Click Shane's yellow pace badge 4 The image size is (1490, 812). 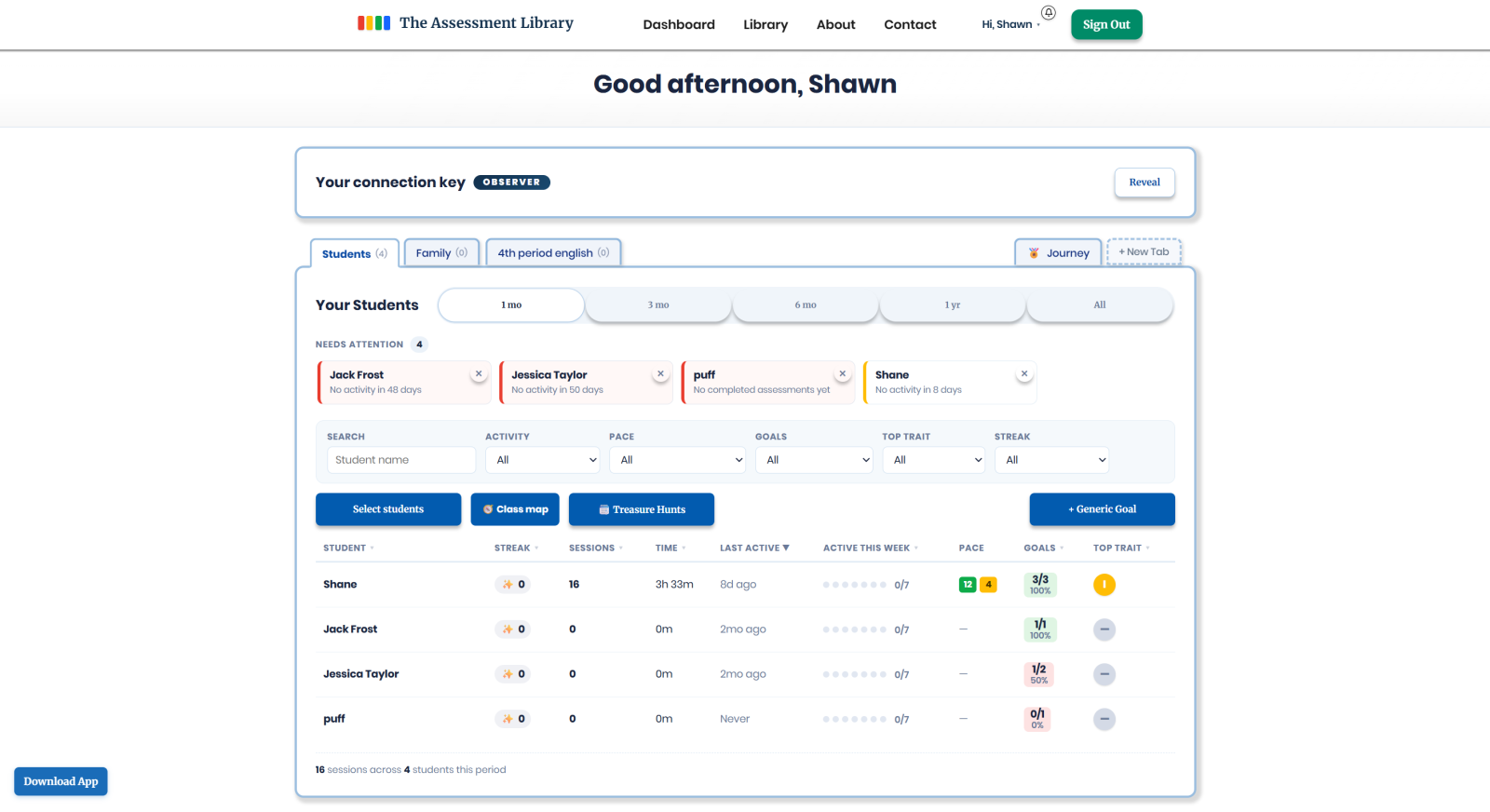[988, 585]
